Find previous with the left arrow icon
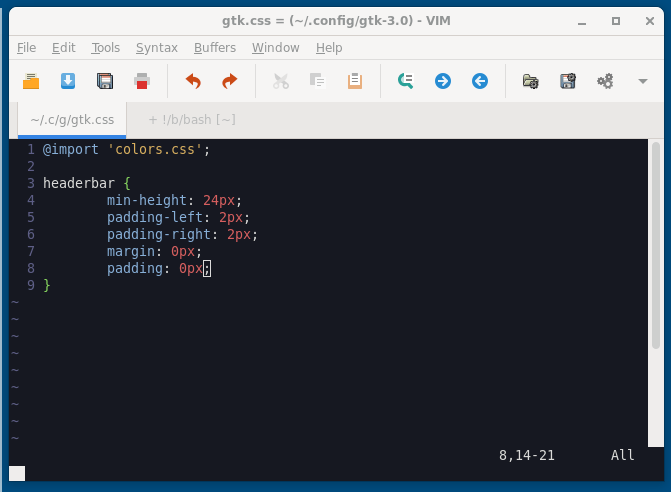This screenshot has height=492, width=671. tap(480, 81)
